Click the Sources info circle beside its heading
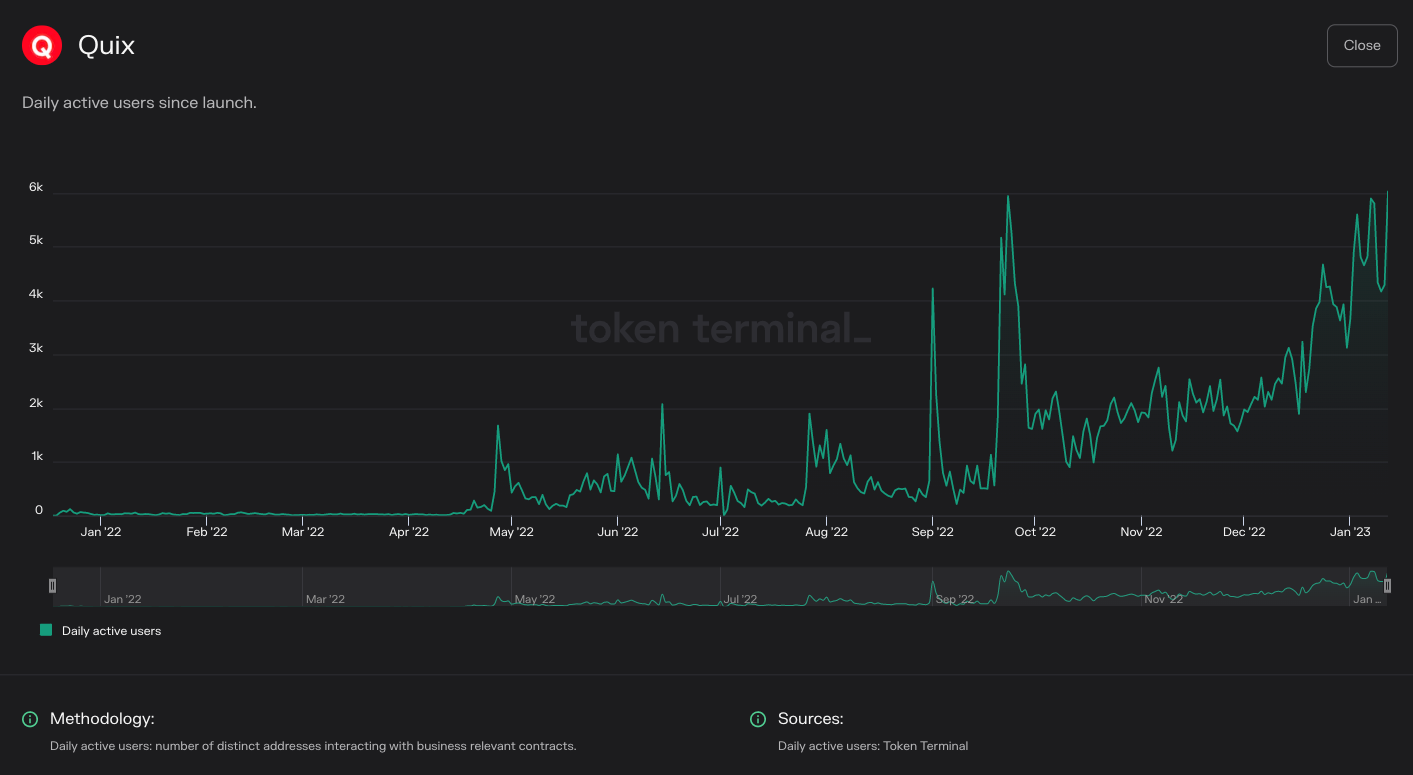The image size is (1413, 775). tap(757, 719)
